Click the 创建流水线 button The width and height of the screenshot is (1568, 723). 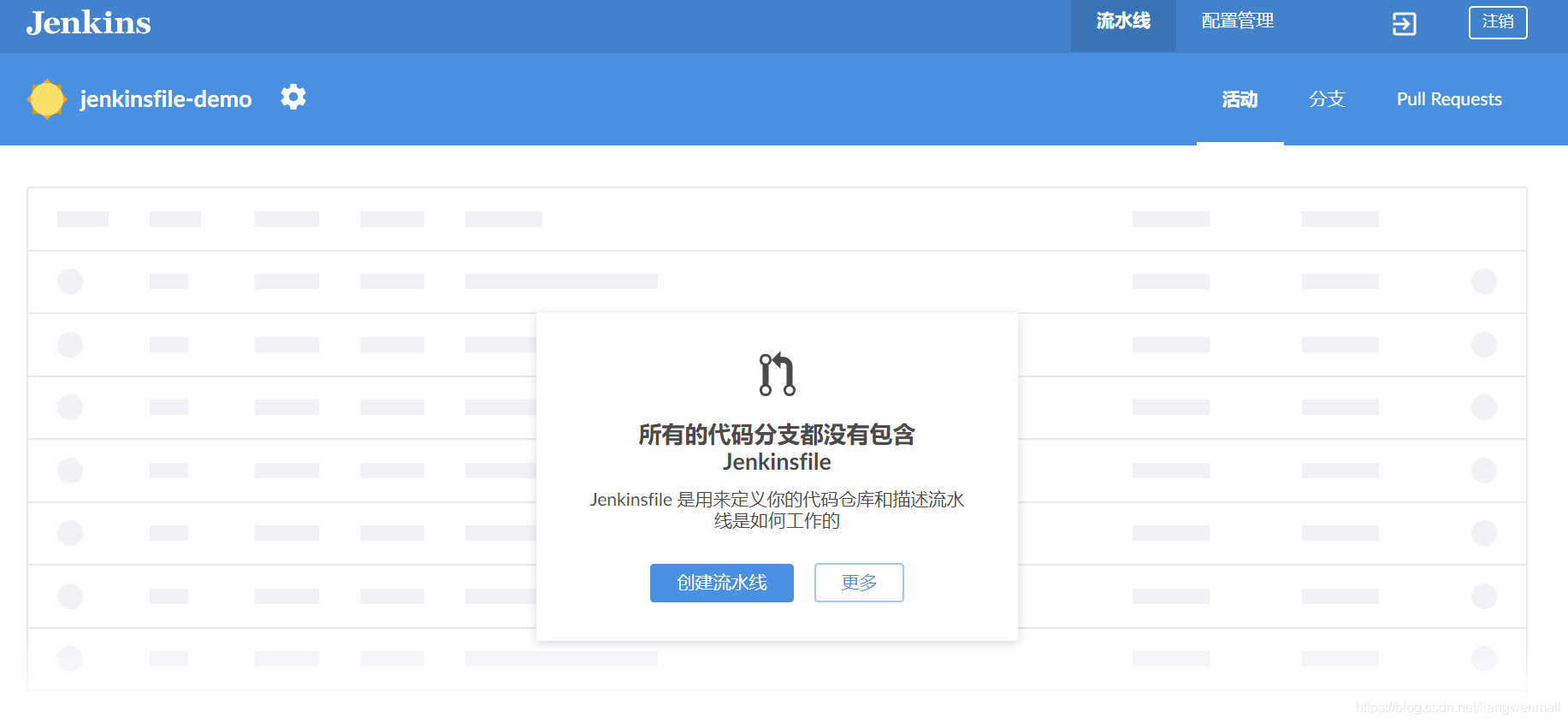pyautogui.click(x=722, y=583)
